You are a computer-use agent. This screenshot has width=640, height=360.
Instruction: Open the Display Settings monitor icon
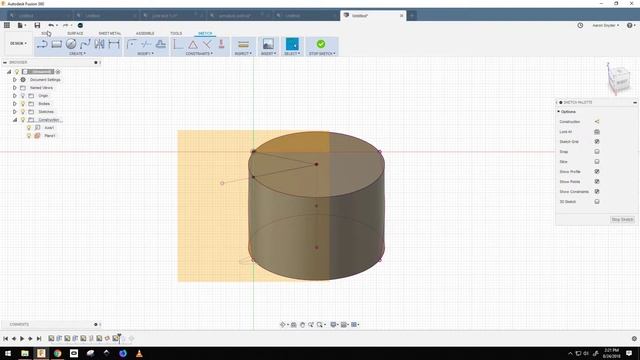(333, 324)
